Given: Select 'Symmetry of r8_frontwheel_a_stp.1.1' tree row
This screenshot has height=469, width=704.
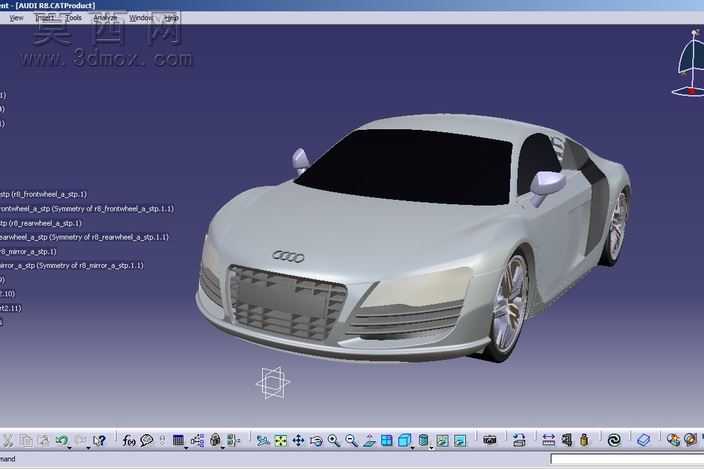Looking at the screenshot, I should [87, 209].
